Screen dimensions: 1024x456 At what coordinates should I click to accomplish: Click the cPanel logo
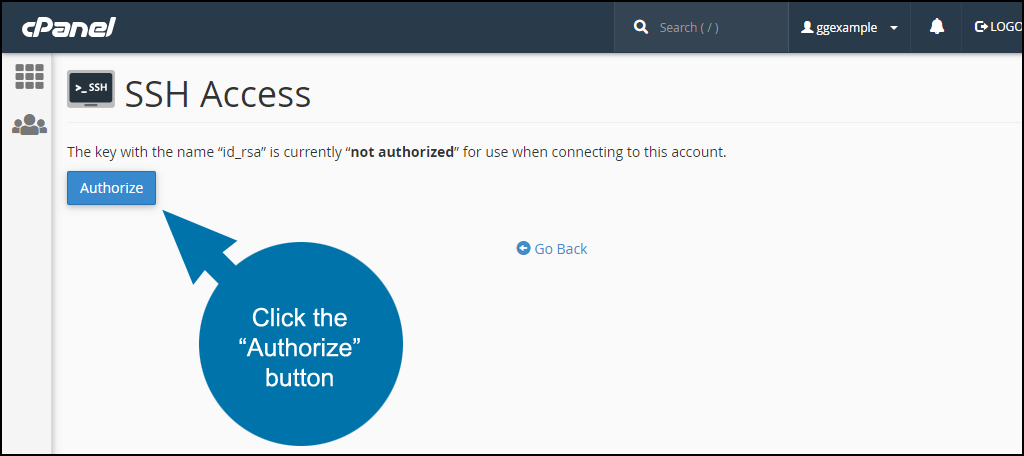[69, 27]
